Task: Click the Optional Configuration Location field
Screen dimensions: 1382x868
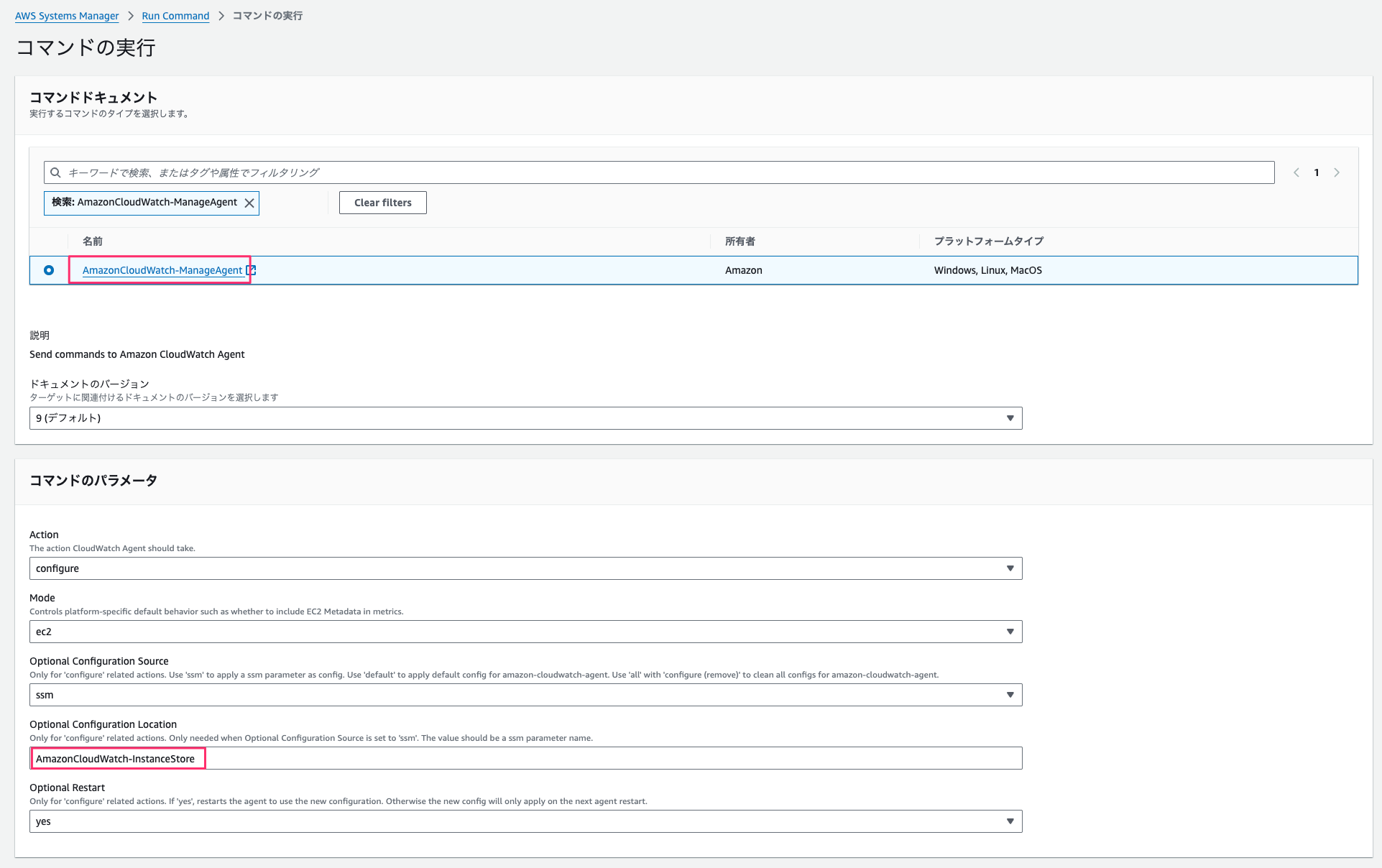Action: 526,758
